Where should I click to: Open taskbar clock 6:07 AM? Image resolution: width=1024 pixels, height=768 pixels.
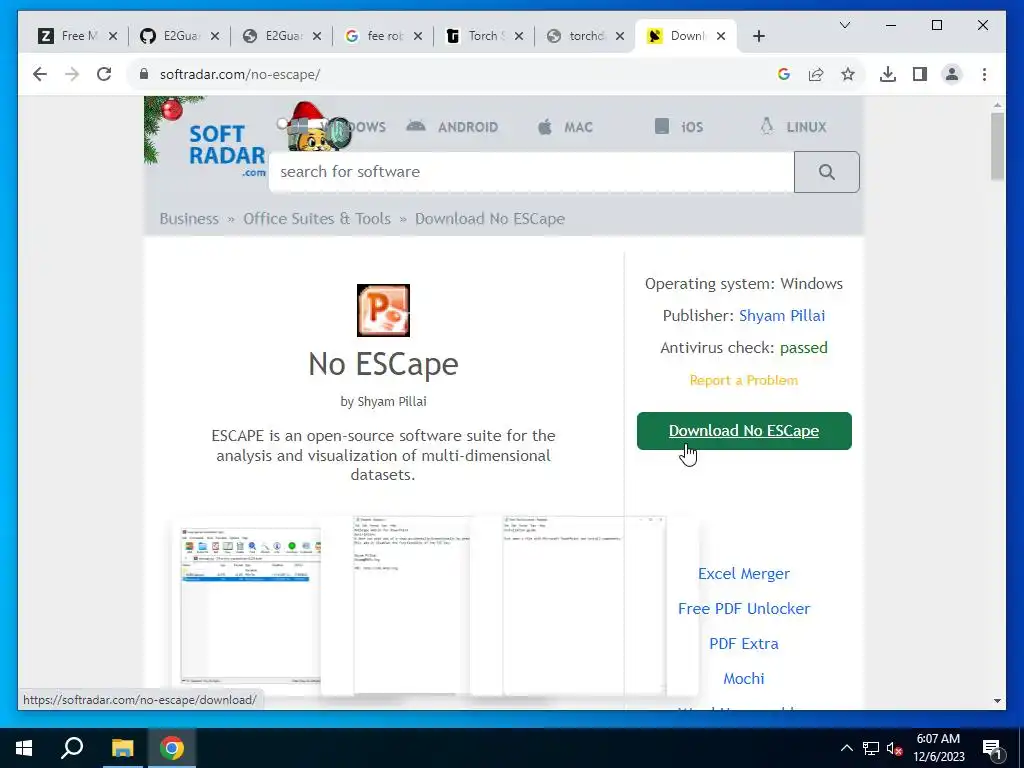938,748
